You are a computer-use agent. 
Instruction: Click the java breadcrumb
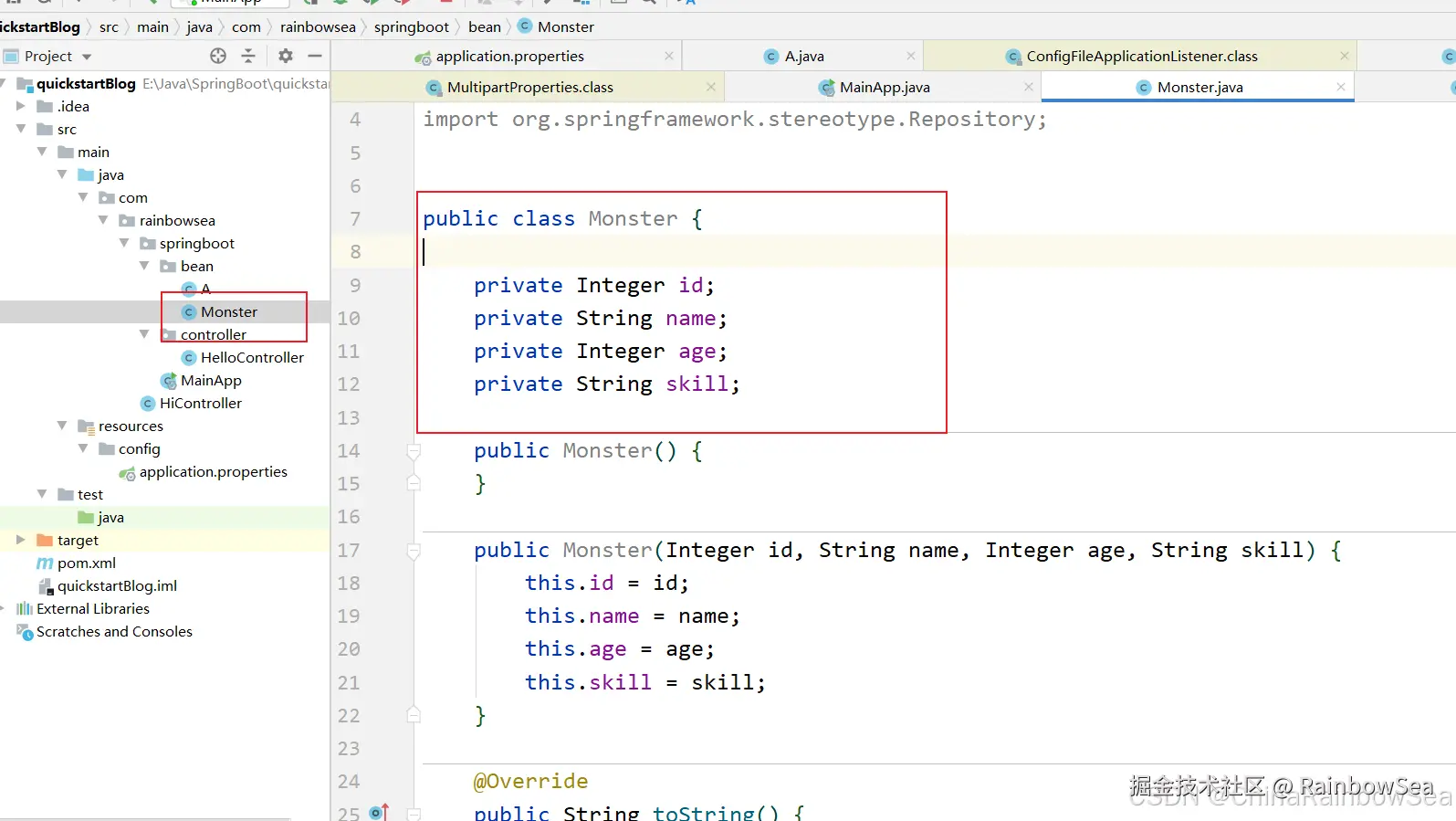199,27
